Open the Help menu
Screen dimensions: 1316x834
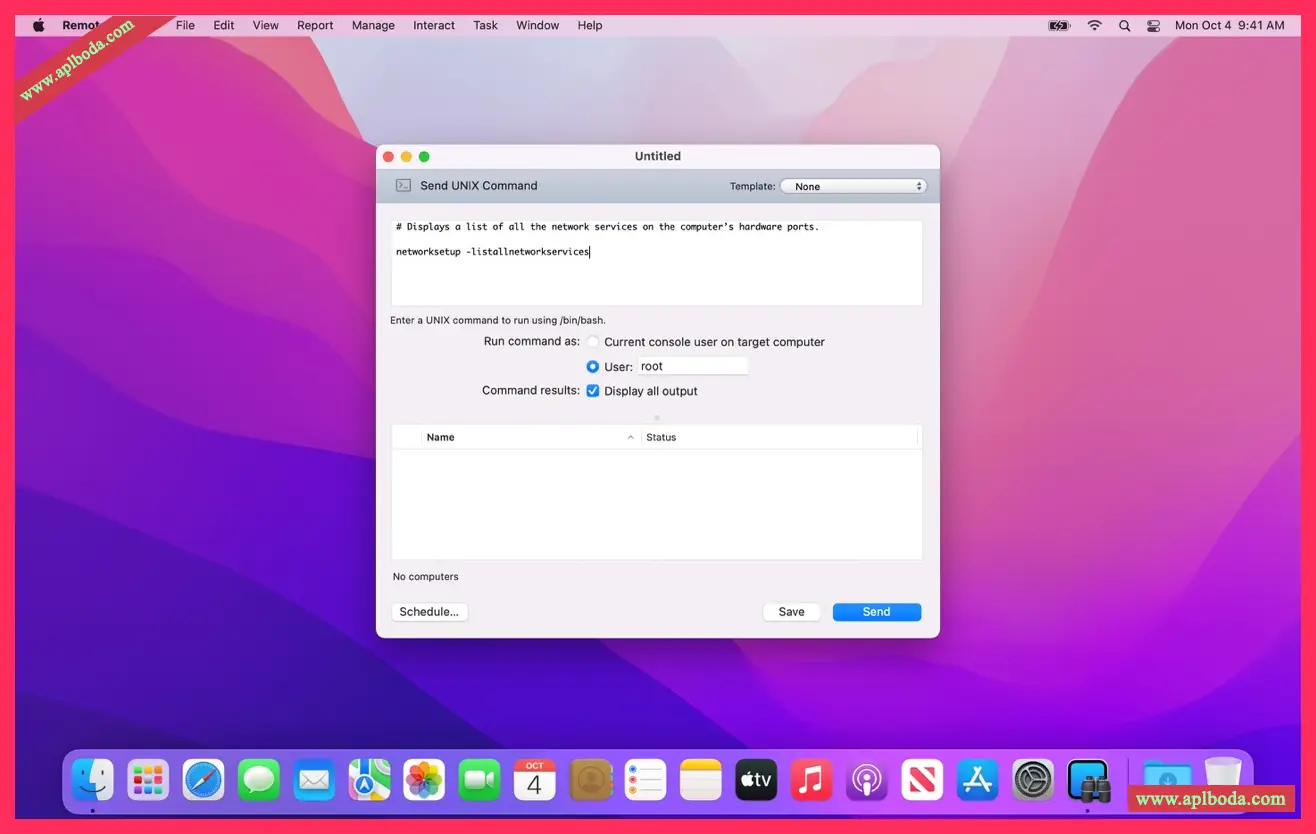(590, 25)
